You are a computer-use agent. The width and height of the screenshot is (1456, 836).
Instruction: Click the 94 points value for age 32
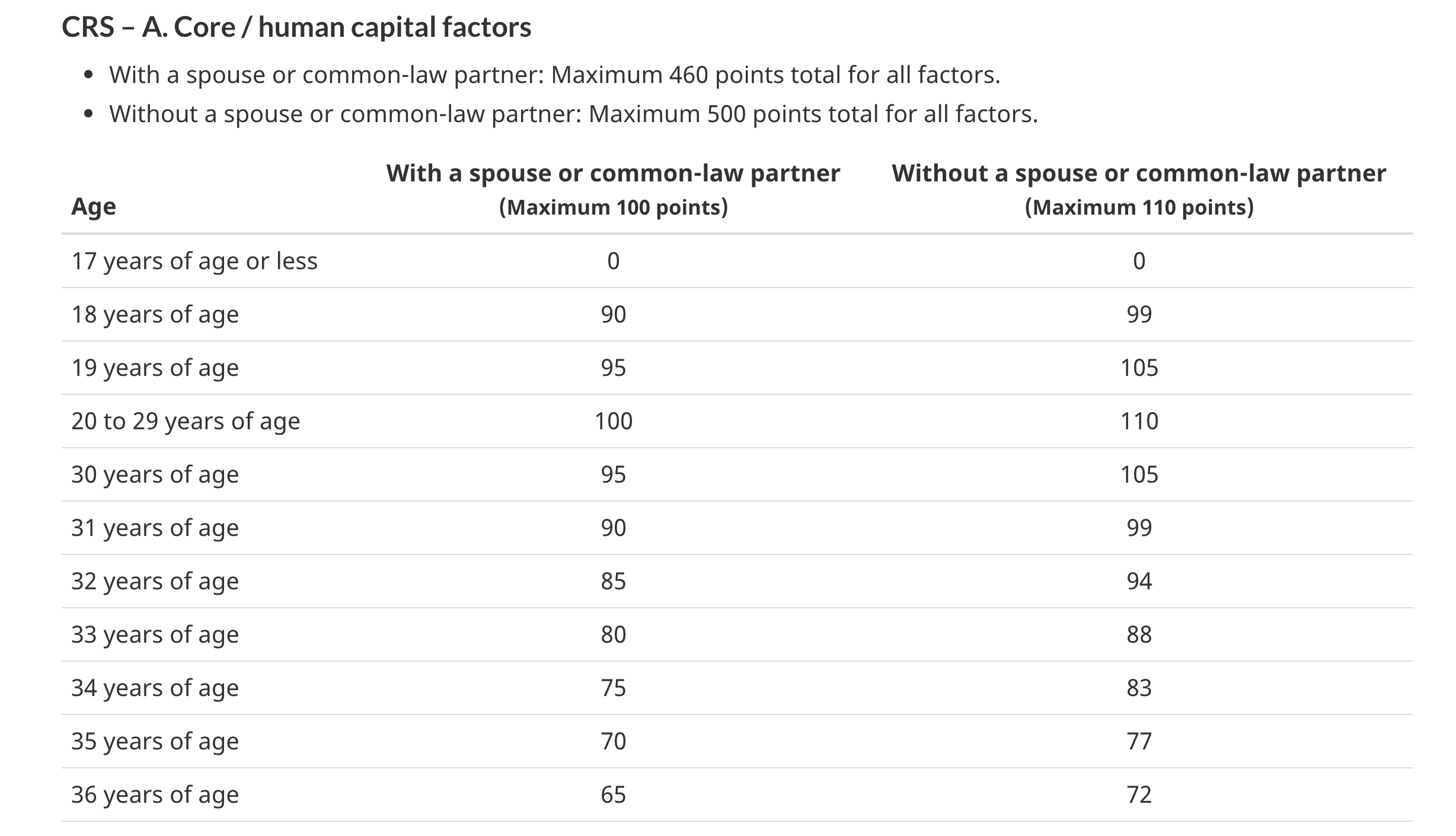click(x=1139, y=581)
